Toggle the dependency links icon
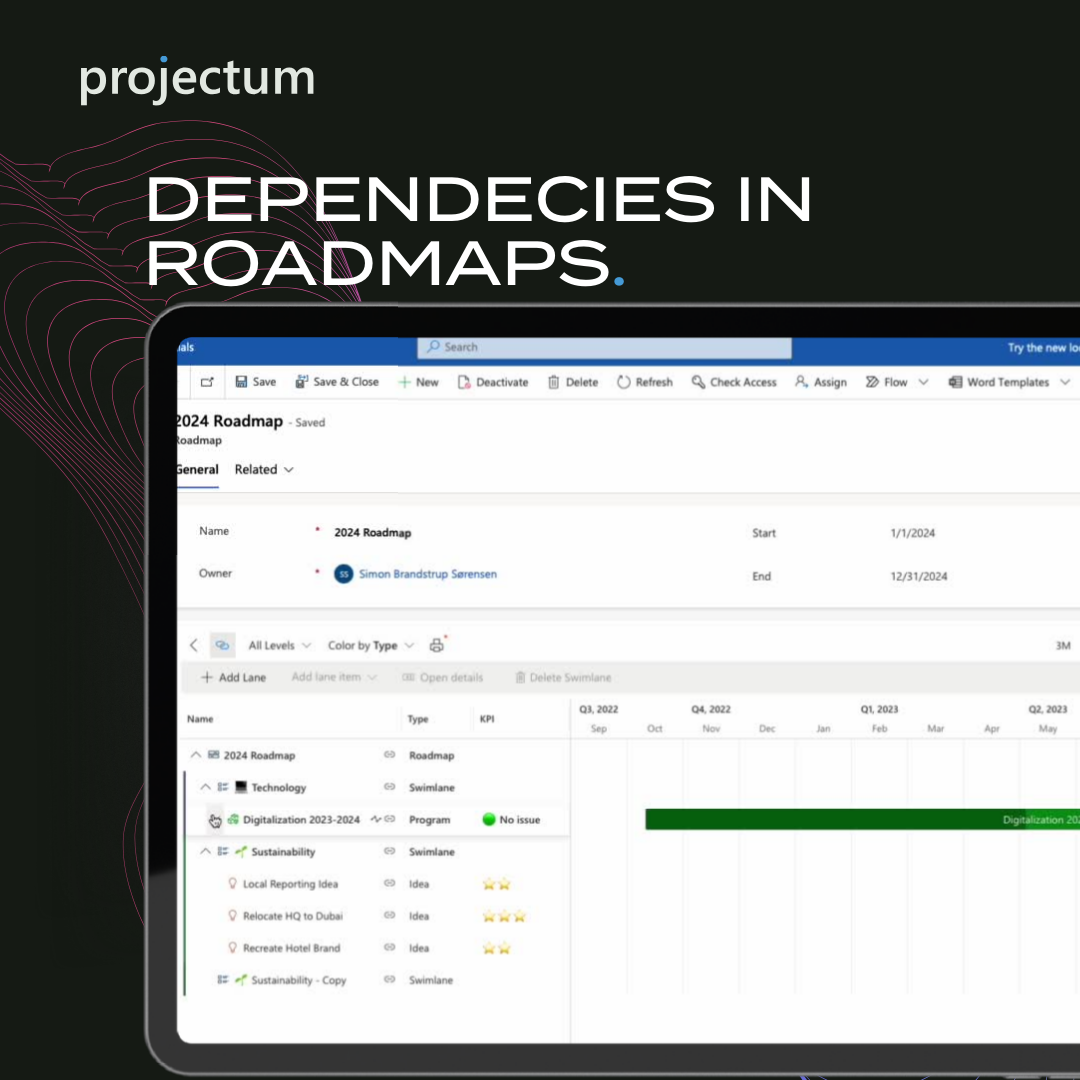Viewport: 1080px width, 1080px height. (222, 645)
